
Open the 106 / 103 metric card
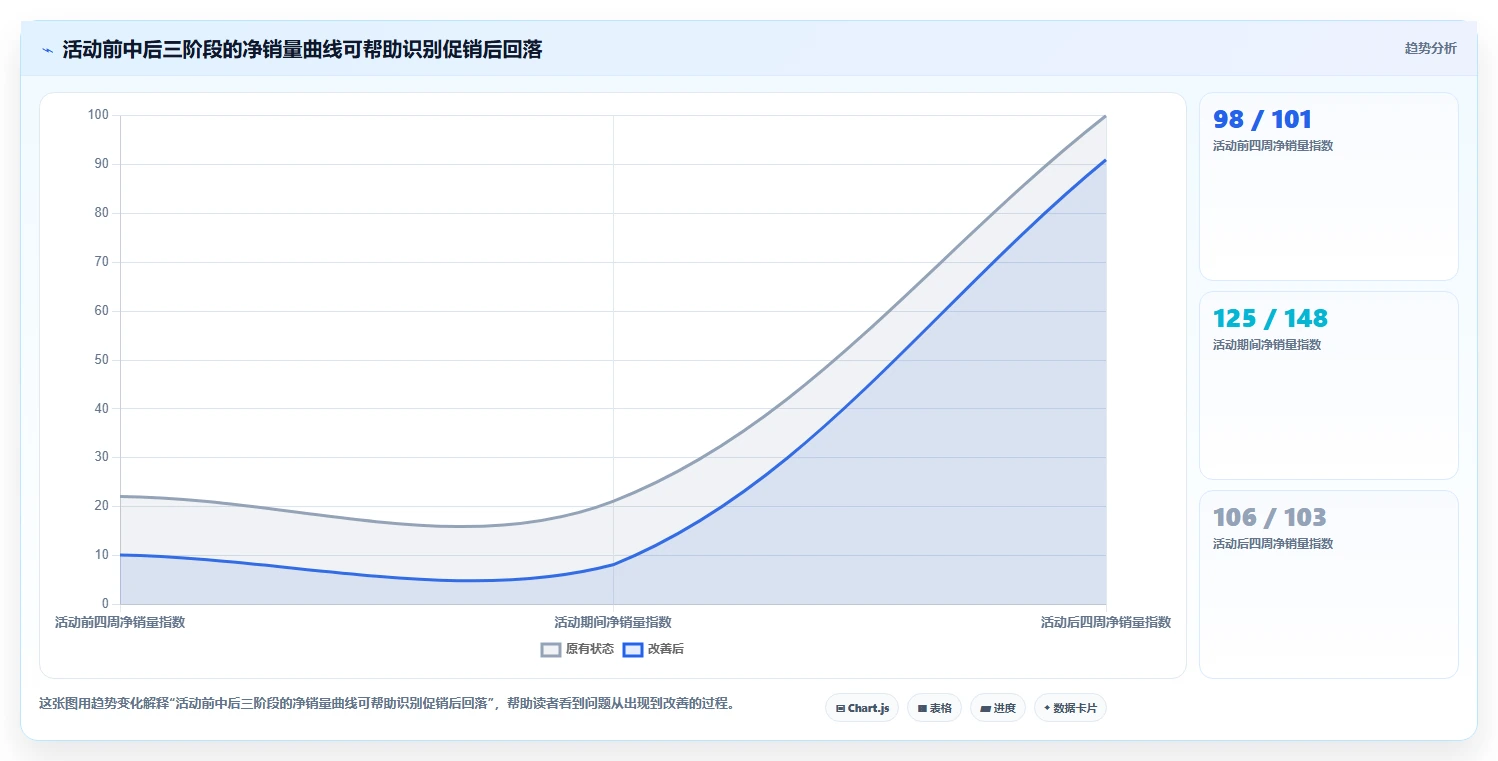pos(1328,584)
